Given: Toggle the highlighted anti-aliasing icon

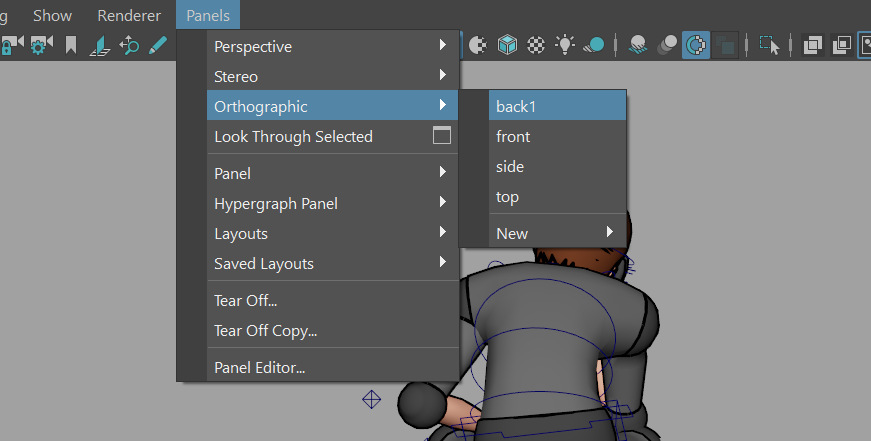Looking at the screenshot, I should click(x=695, y=45).
